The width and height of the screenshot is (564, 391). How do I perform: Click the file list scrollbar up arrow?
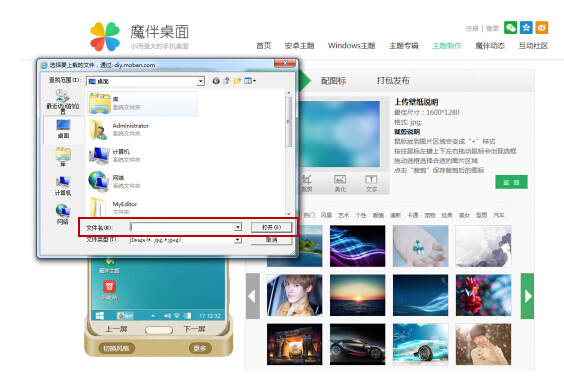pos(288,93)
